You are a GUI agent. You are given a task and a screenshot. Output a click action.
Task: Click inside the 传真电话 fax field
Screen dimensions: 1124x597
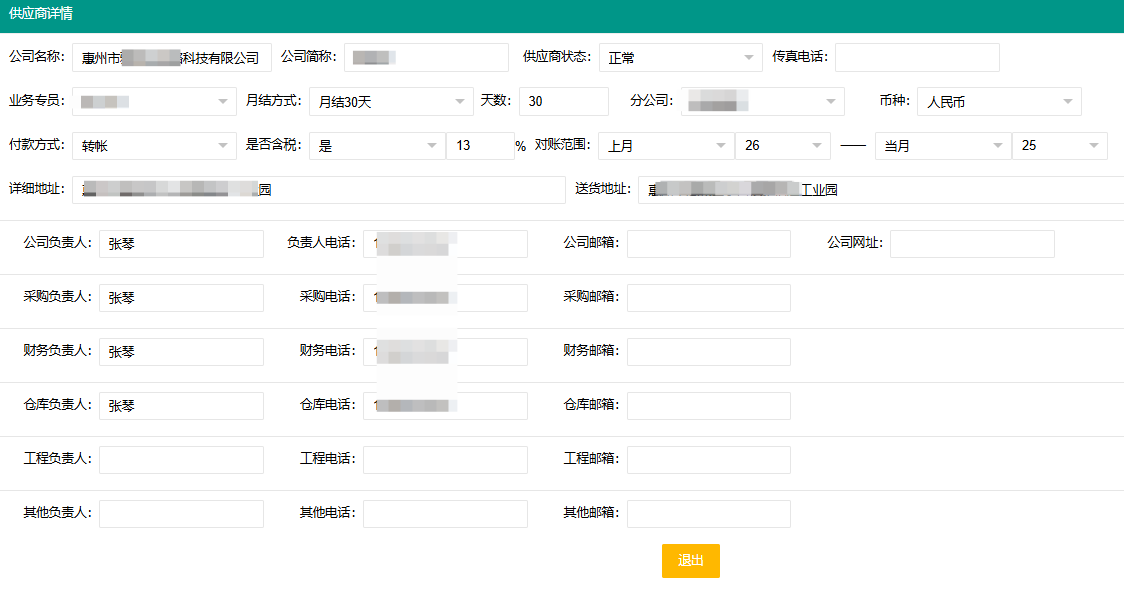click(x=916, y=57)
